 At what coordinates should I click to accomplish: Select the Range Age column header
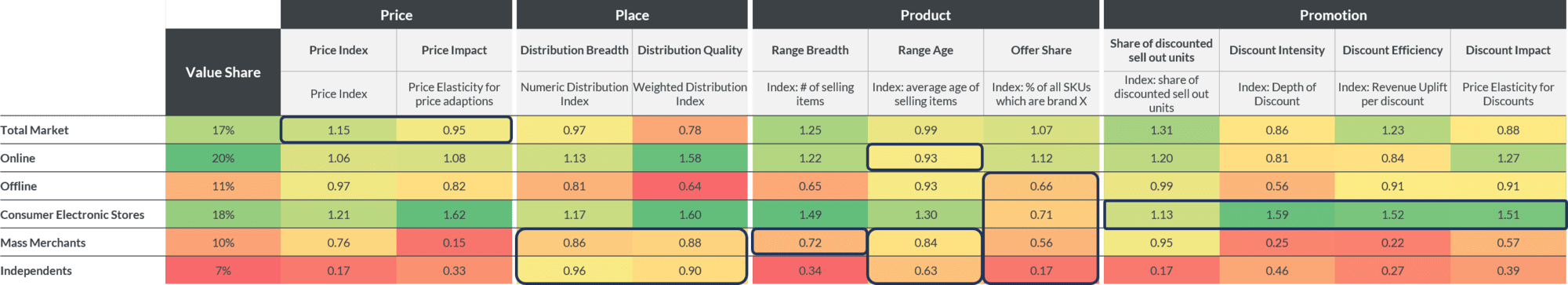925,50
